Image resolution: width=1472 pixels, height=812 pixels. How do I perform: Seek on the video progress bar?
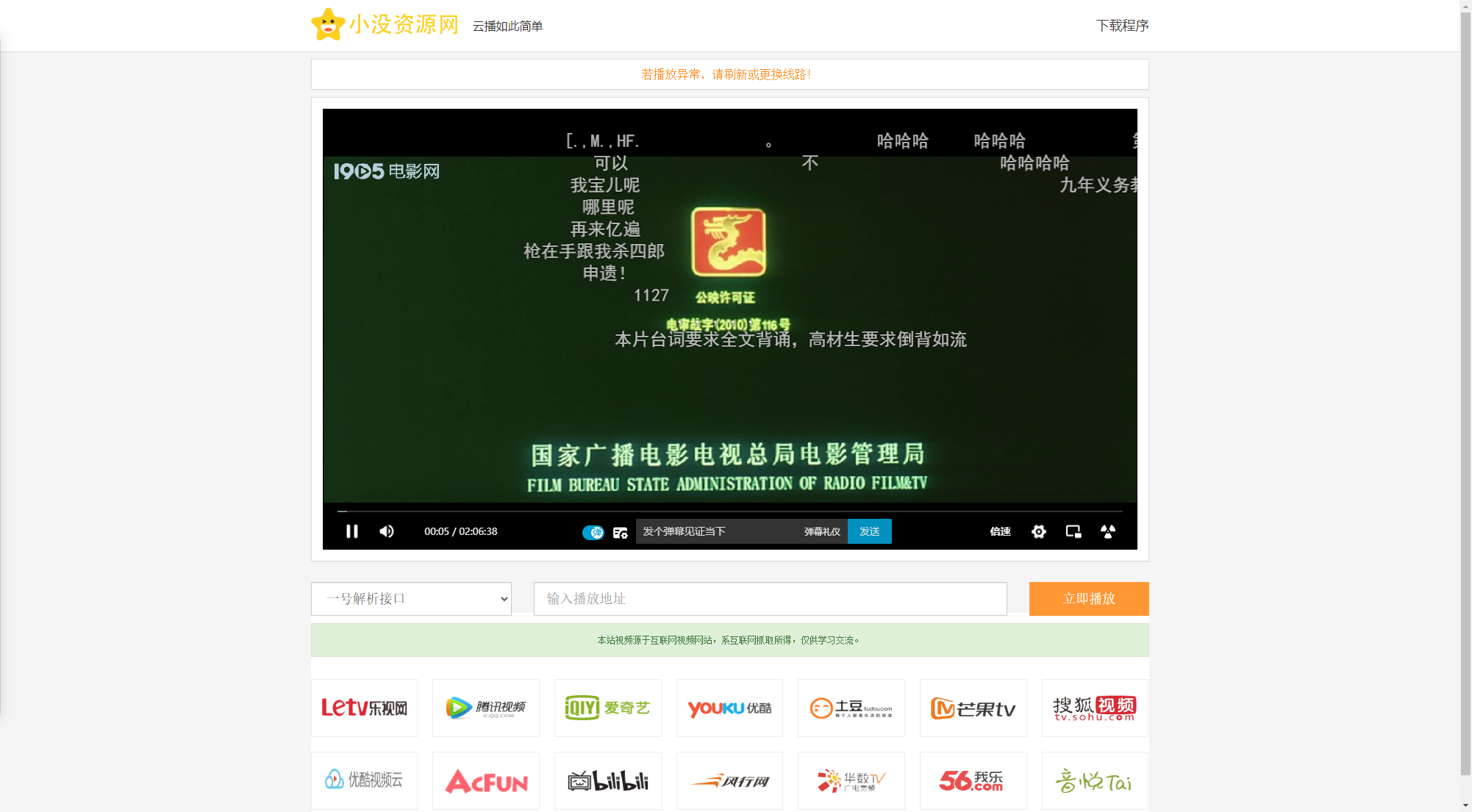pos(730,511)
